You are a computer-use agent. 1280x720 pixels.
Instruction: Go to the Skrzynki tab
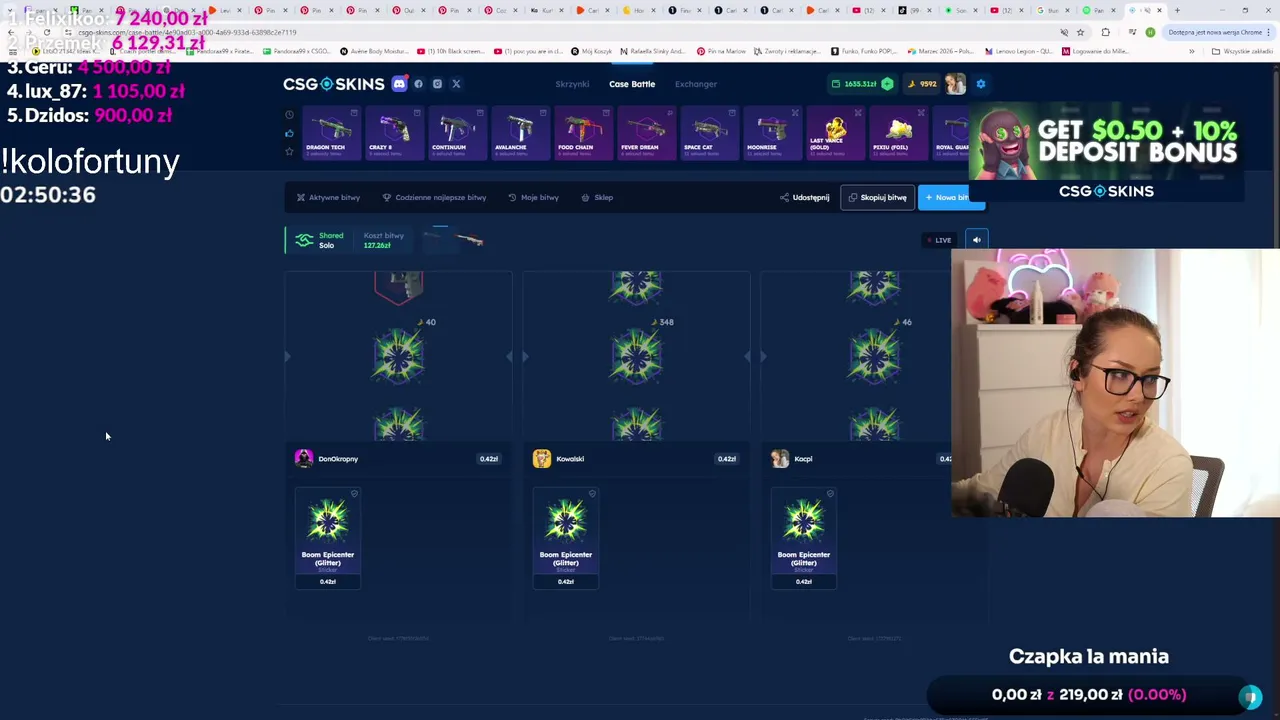tap(573, 84)
